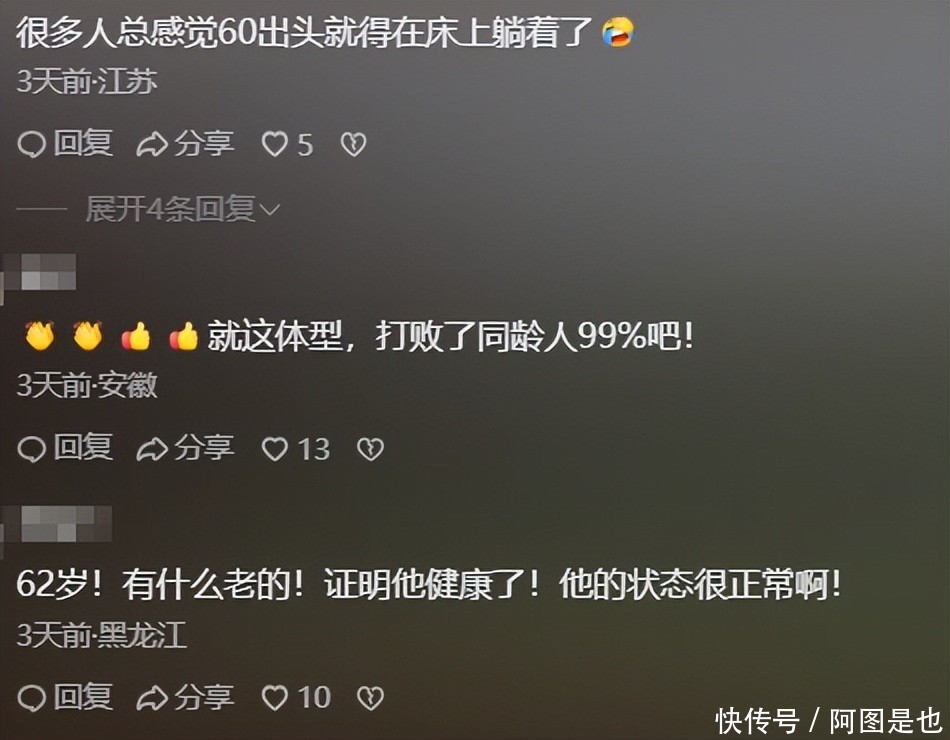Click the 快传号 / 阿图是也 watermark
This screenshot has height=740, width=950.
point(829,721)
